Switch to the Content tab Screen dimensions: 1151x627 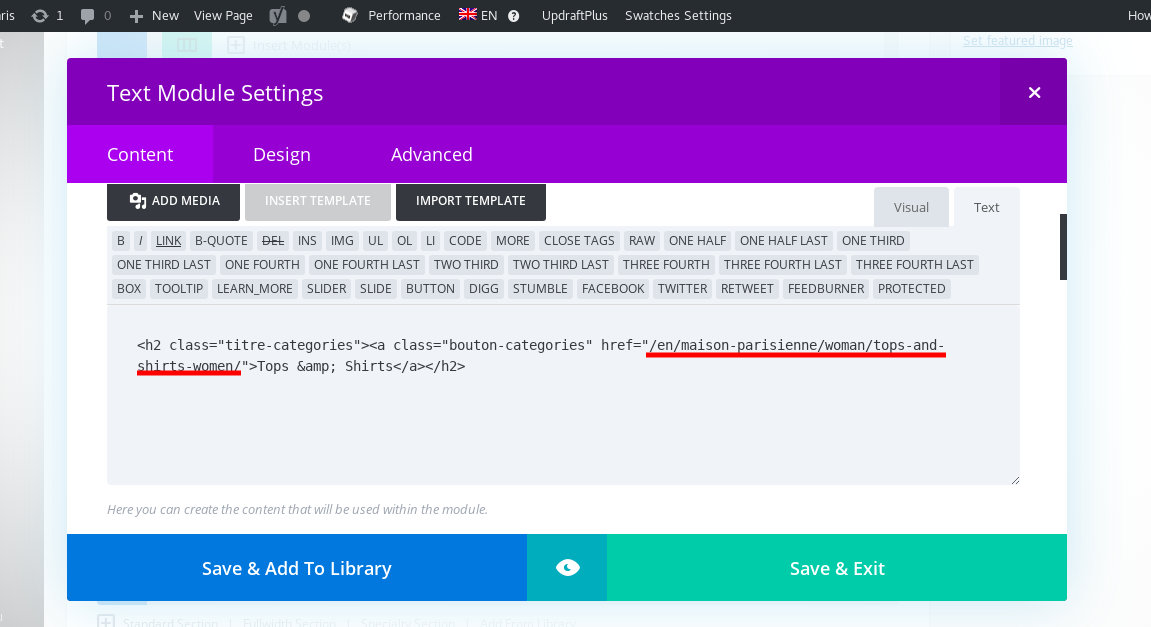[140, 154]
